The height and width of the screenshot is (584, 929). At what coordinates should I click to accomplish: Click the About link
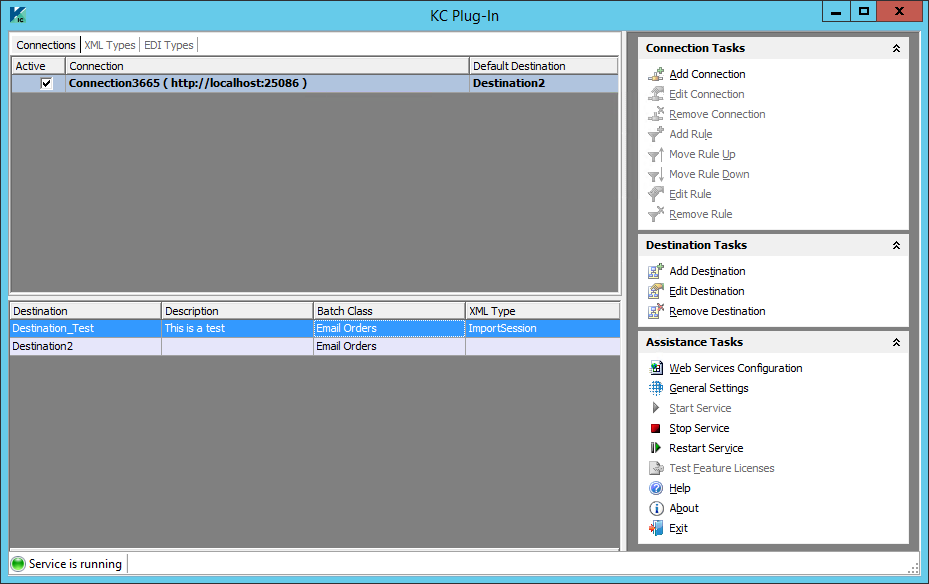tap(684, 508)
